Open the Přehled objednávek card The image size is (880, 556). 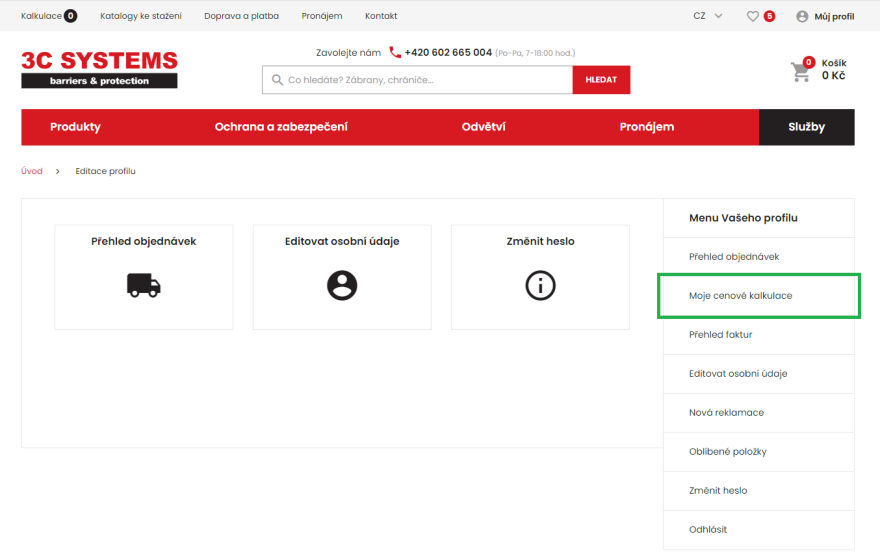[144, 277]
